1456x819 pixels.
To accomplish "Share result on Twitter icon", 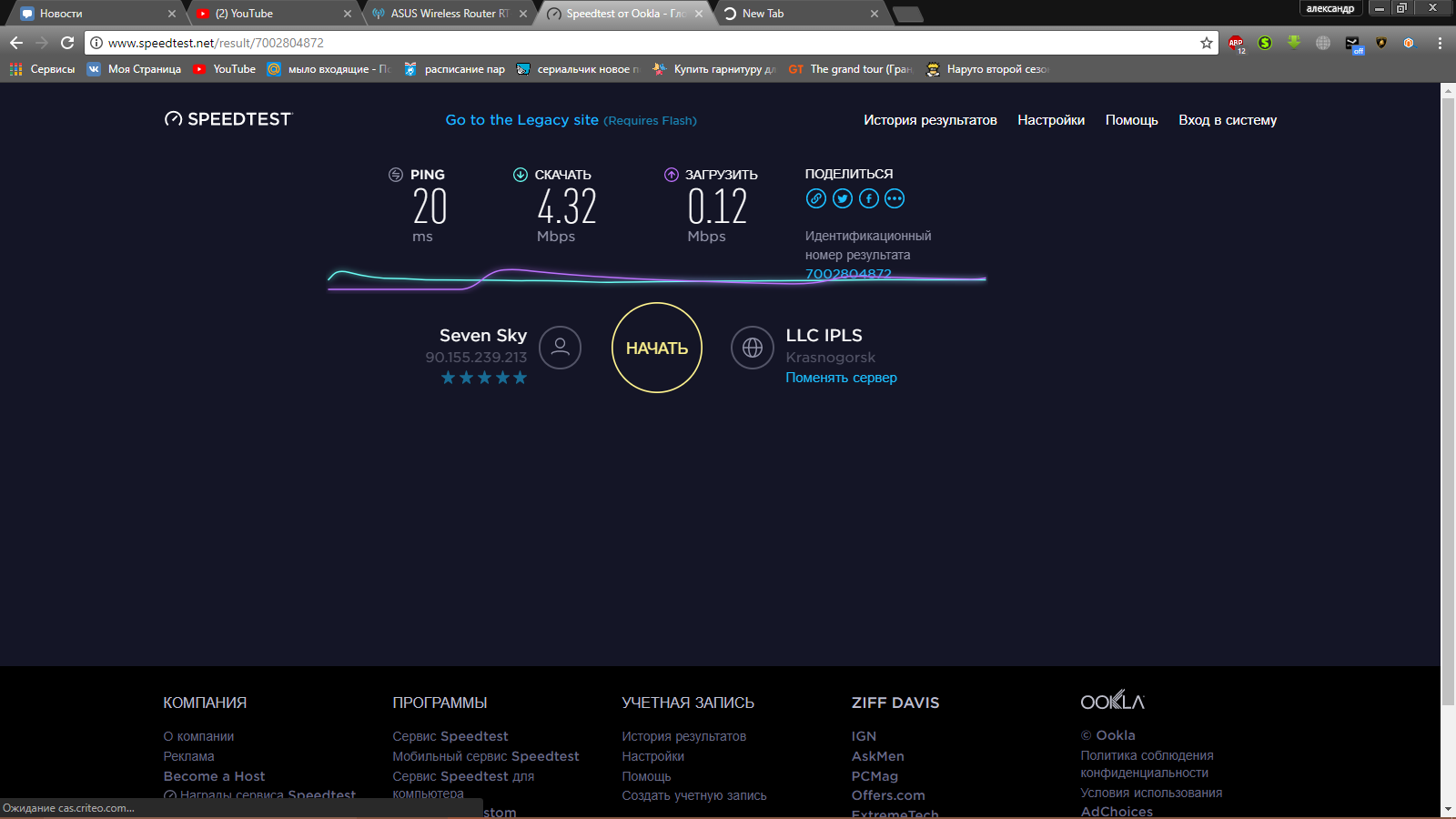I will coord(843,198).
